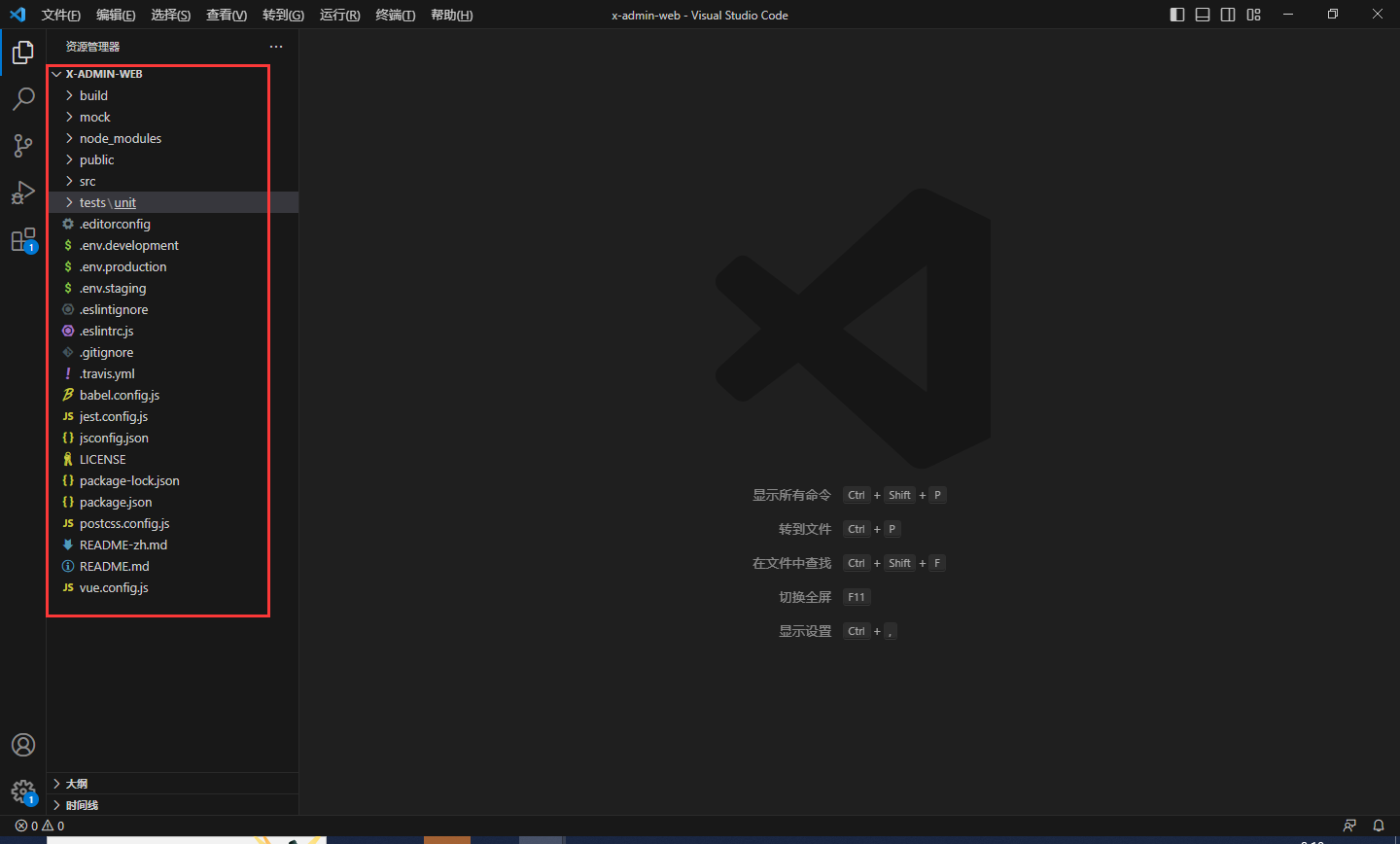The width and height of the screenshot is (1400, 844).
Task: Expand the mock folder
Action: click(173, 117)
